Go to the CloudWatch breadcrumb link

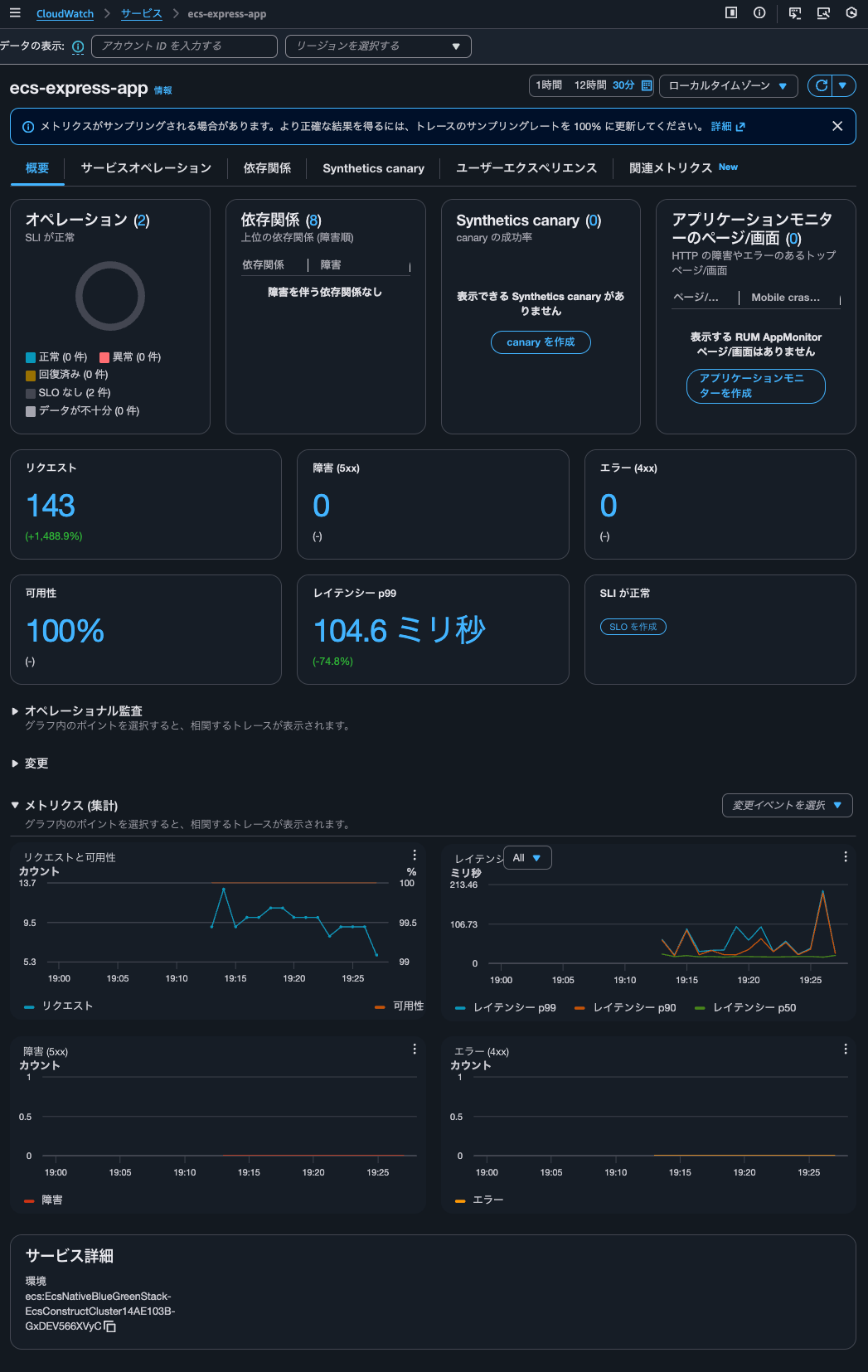65,14
